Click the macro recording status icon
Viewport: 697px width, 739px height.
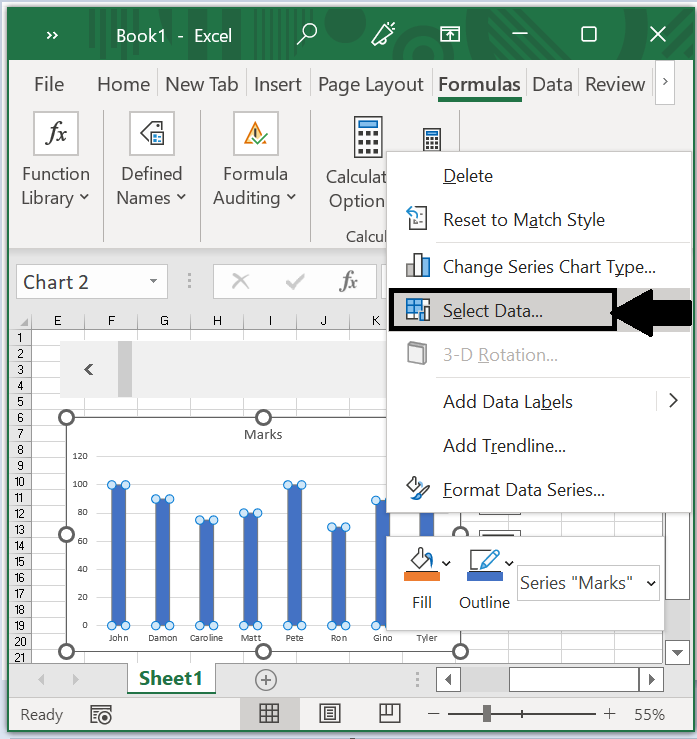[101, 714]
